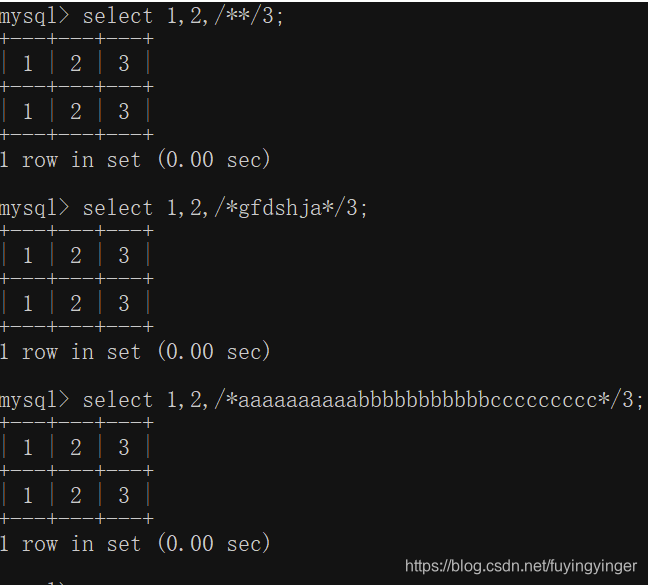The height and width of the screenshot is (585, 648).
Task: Click the header cell '1' in third table
Action: [28, 447]
